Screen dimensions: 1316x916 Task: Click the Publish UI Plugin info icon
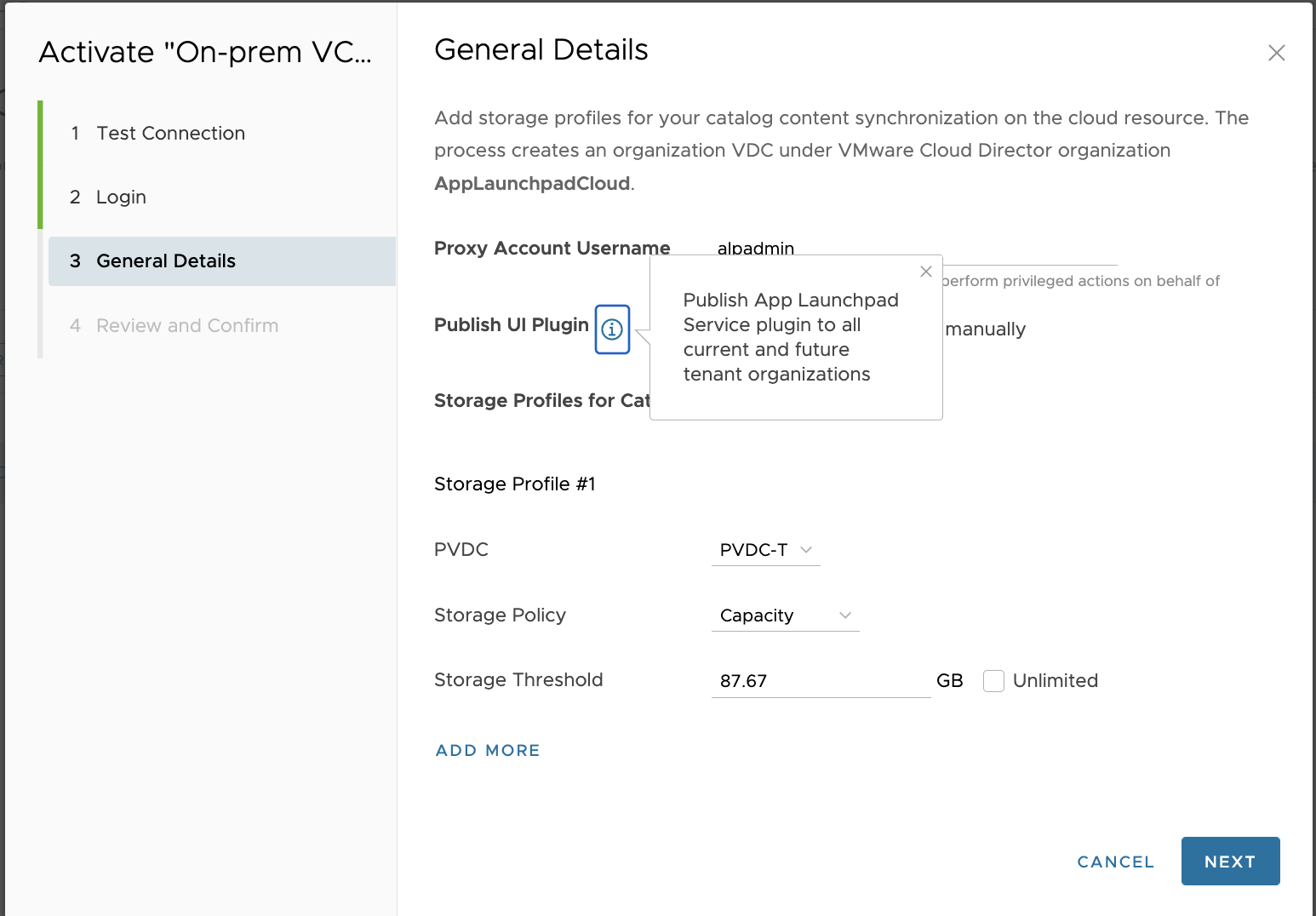(612, 329)
